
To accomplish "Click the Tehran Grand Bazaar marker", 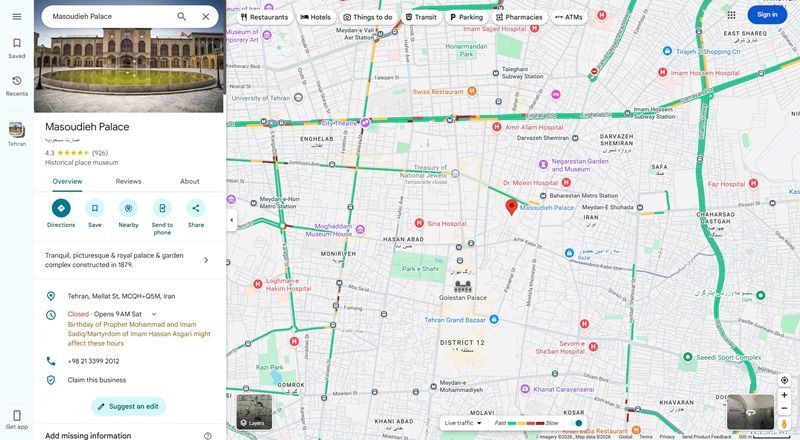I will pos(493,320).
